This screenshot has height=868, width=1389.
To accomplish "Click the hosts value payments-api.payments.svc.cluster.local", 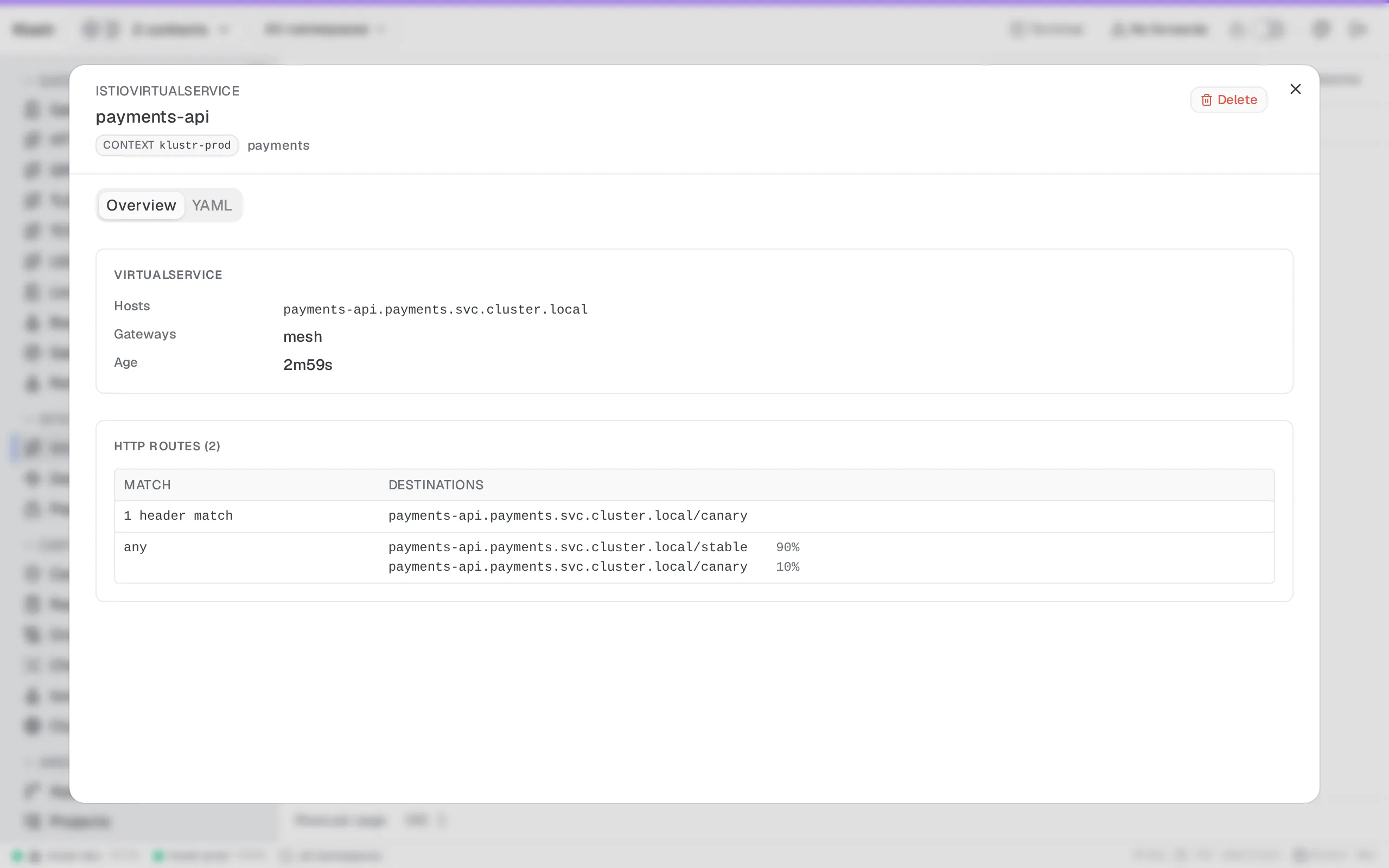I will (436, 309).
